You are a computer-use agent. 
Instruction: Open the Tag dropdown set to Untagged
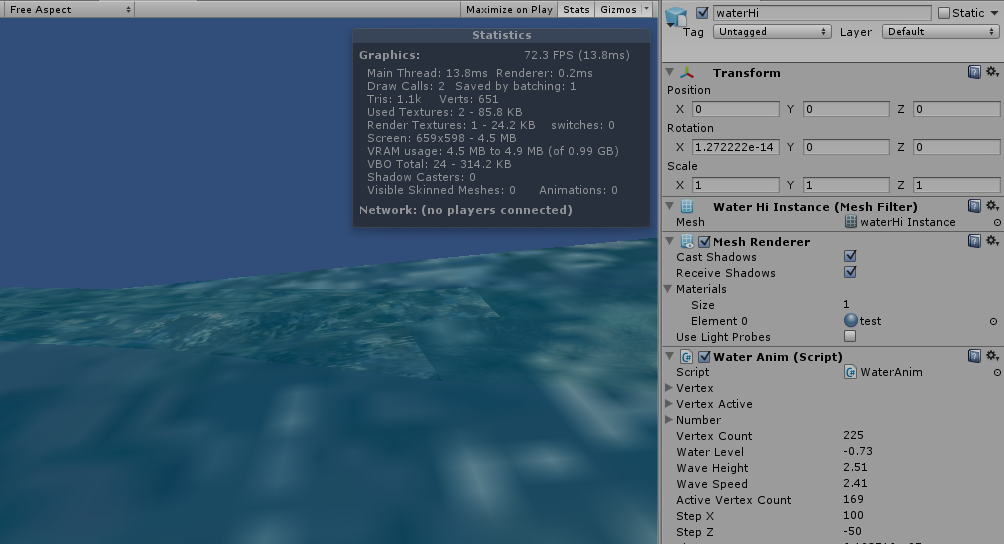tap(771, 32)
